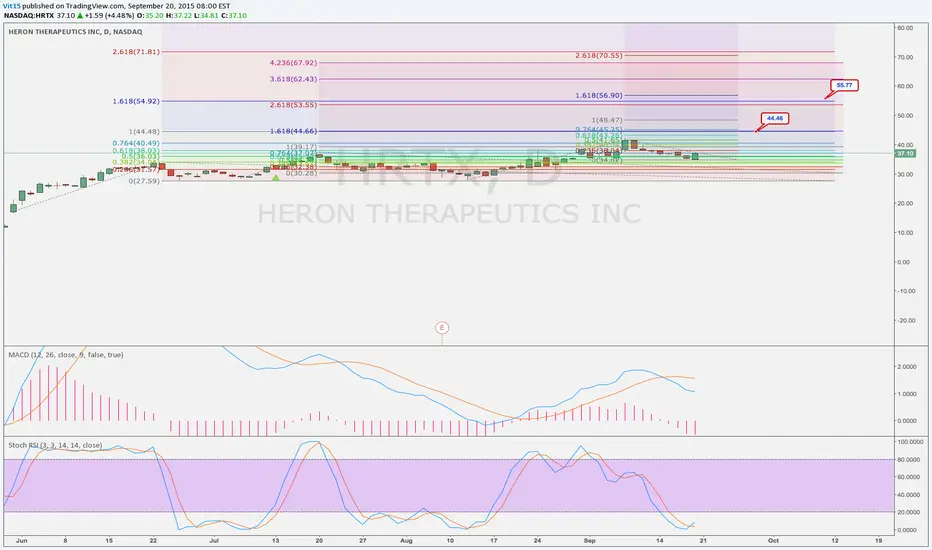Click the Stoch RSI scale value 100.0000
The image size is (932, 550).
(x=910, y=442)
